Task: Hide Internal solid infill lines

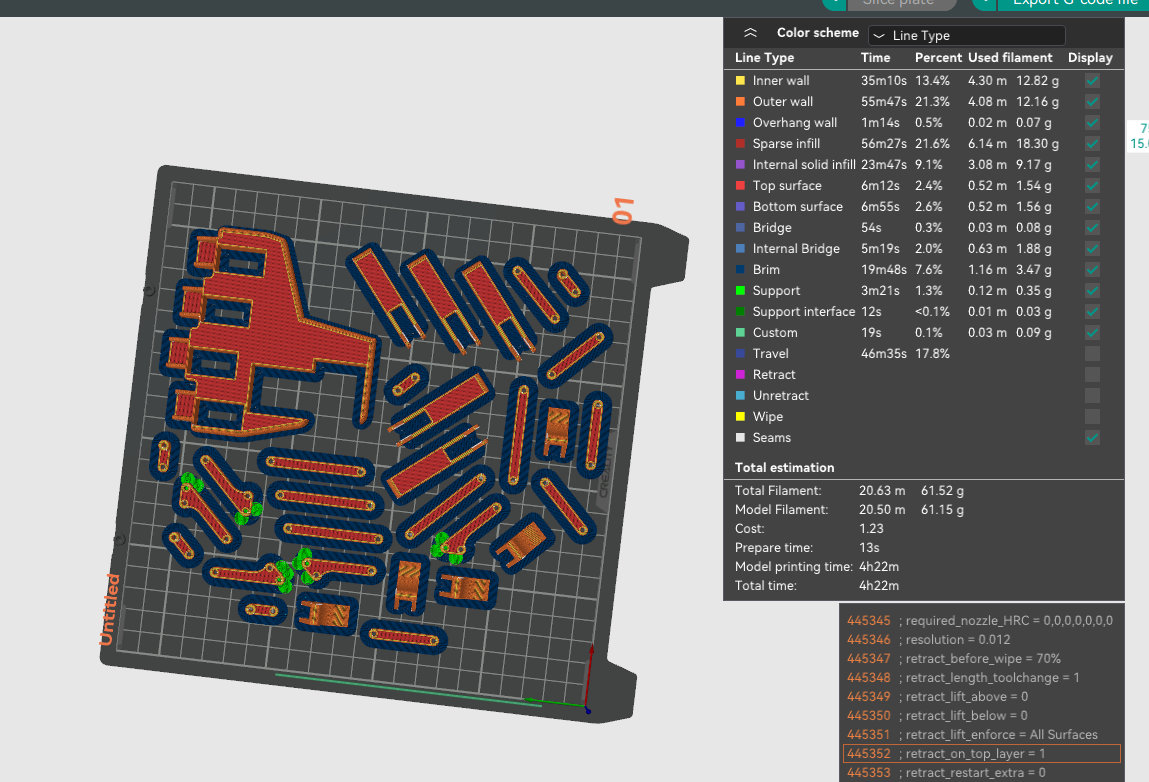Action: pyautogui.click(x=1092, y=165)
